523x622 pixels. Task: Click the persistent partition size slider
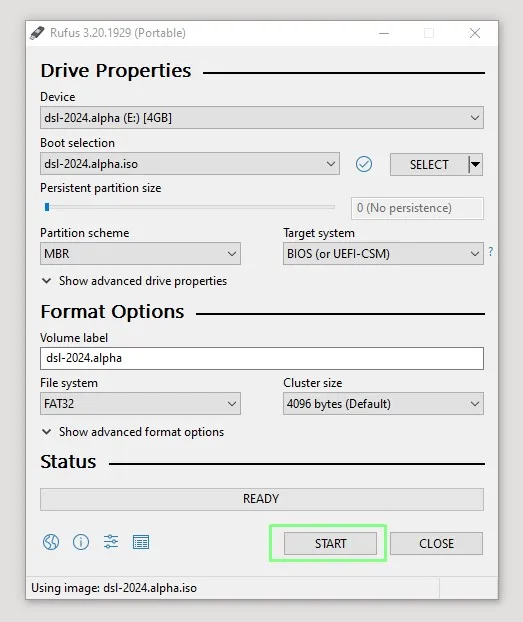click(x=190, y=207)
